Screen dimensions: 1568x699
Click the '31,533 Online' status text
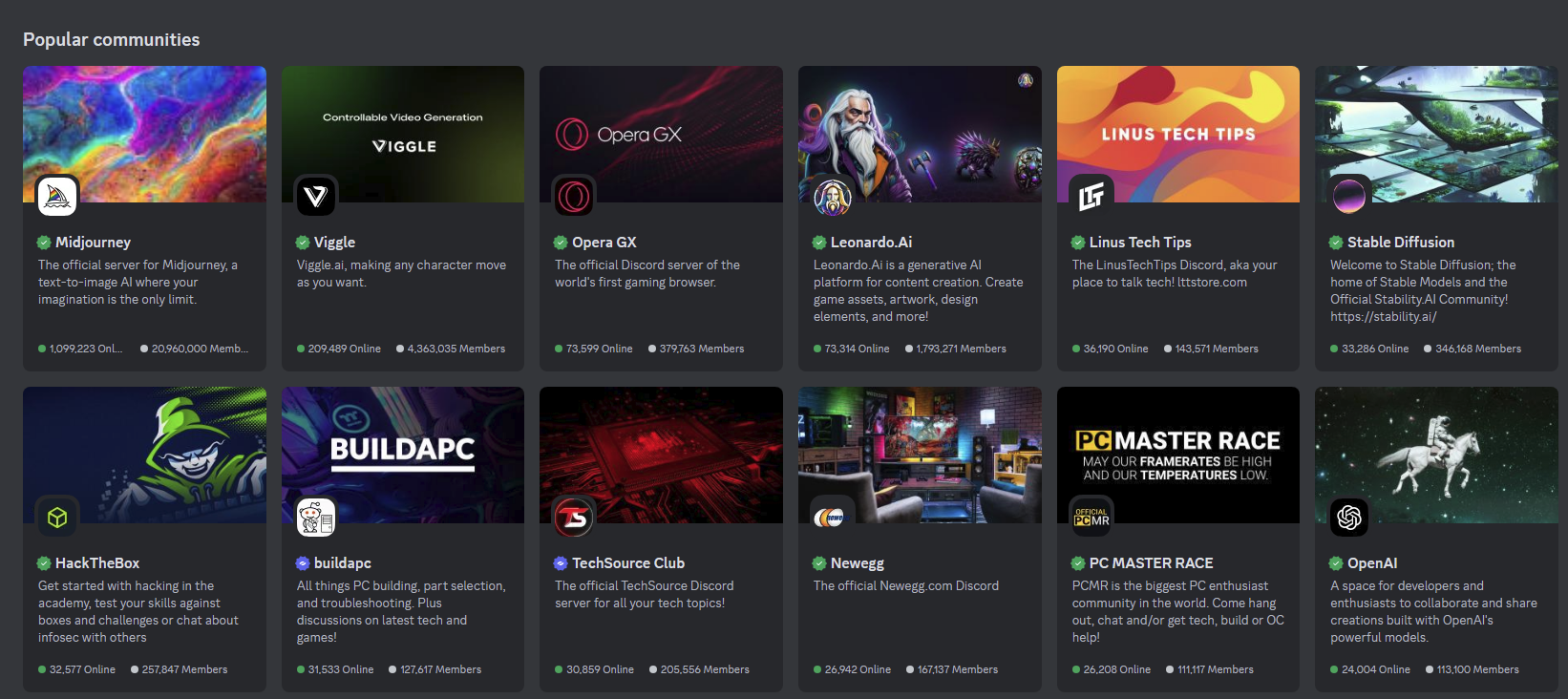[x=341, y=669]
